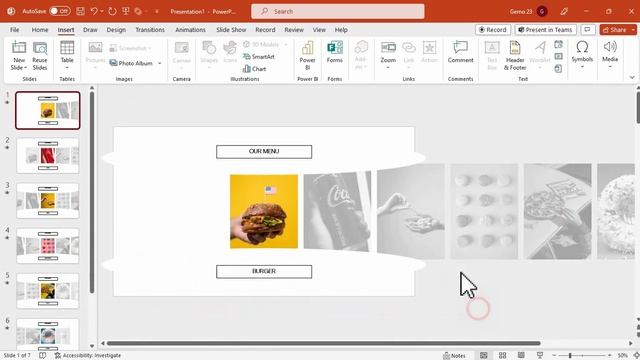Open the Photo Album tool

[x=131, y=63]
